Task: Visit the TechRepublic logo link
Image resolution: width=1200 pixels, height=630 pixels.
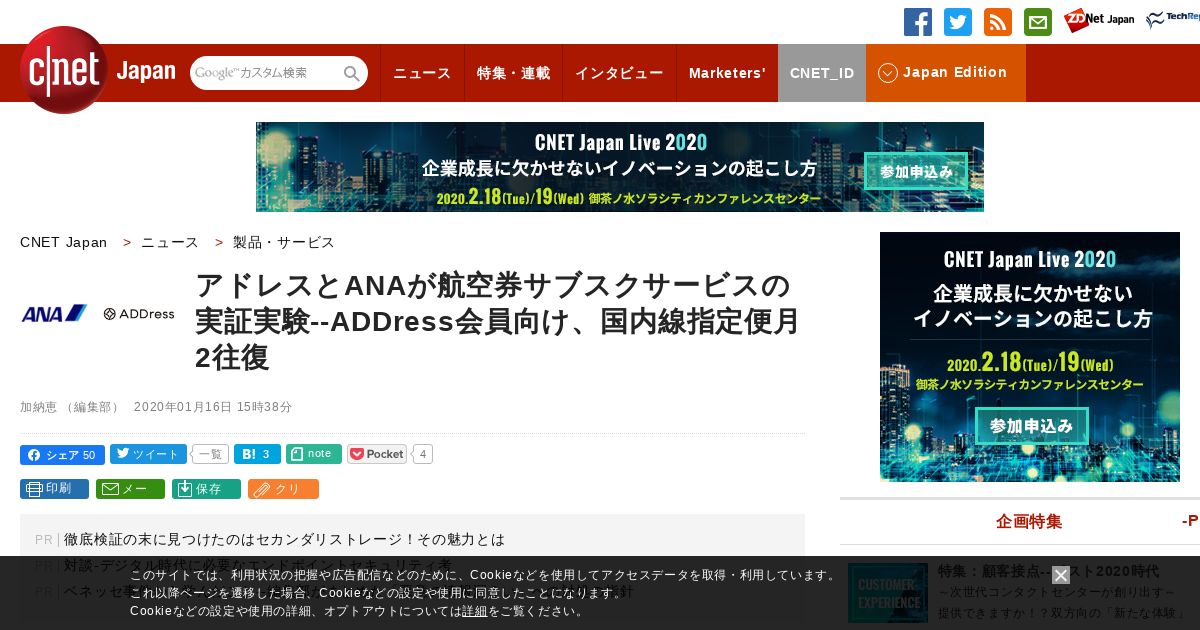Action: (x=1173, y=20)
